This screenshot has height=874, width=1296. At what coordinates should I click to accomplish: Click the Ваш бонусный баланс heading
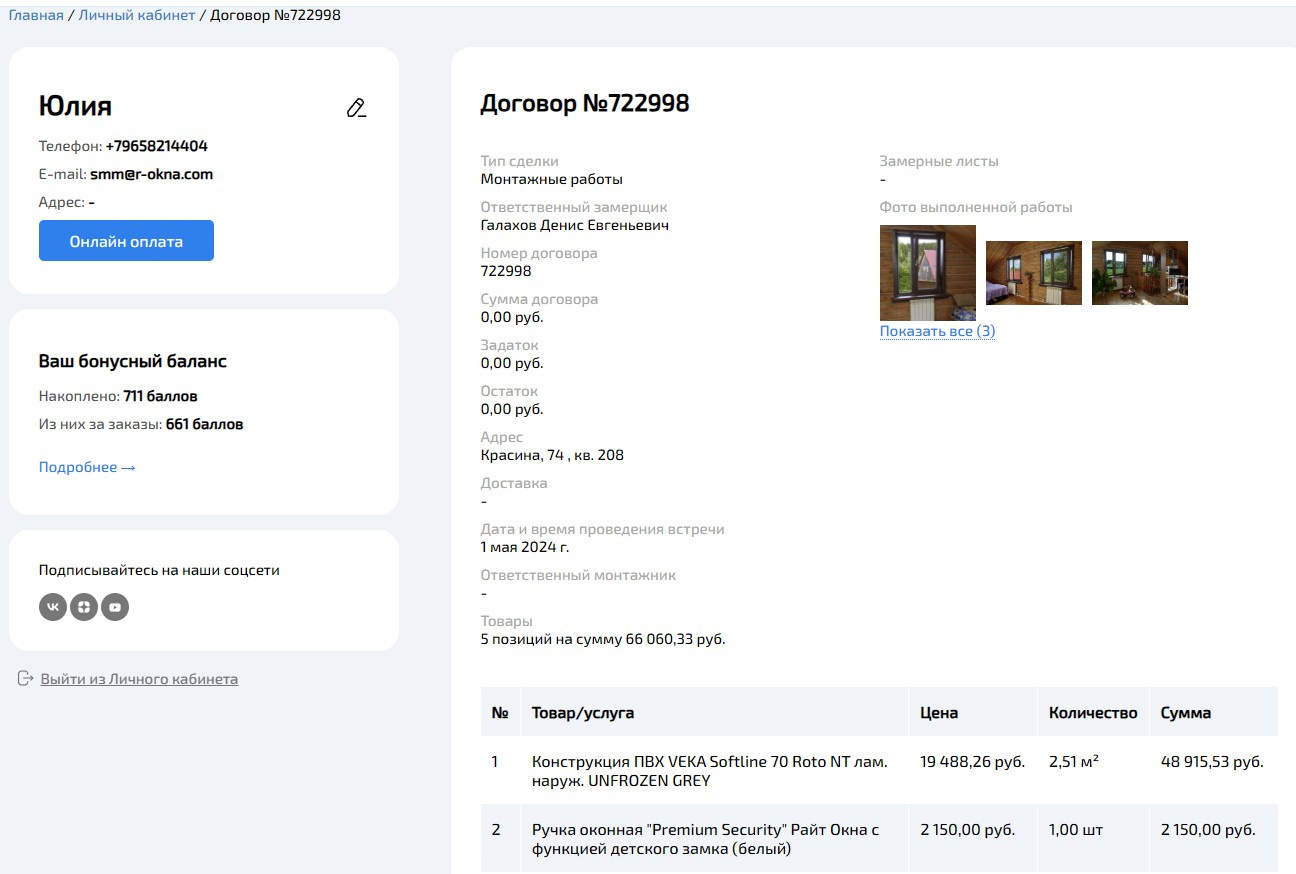coord(133,361)
